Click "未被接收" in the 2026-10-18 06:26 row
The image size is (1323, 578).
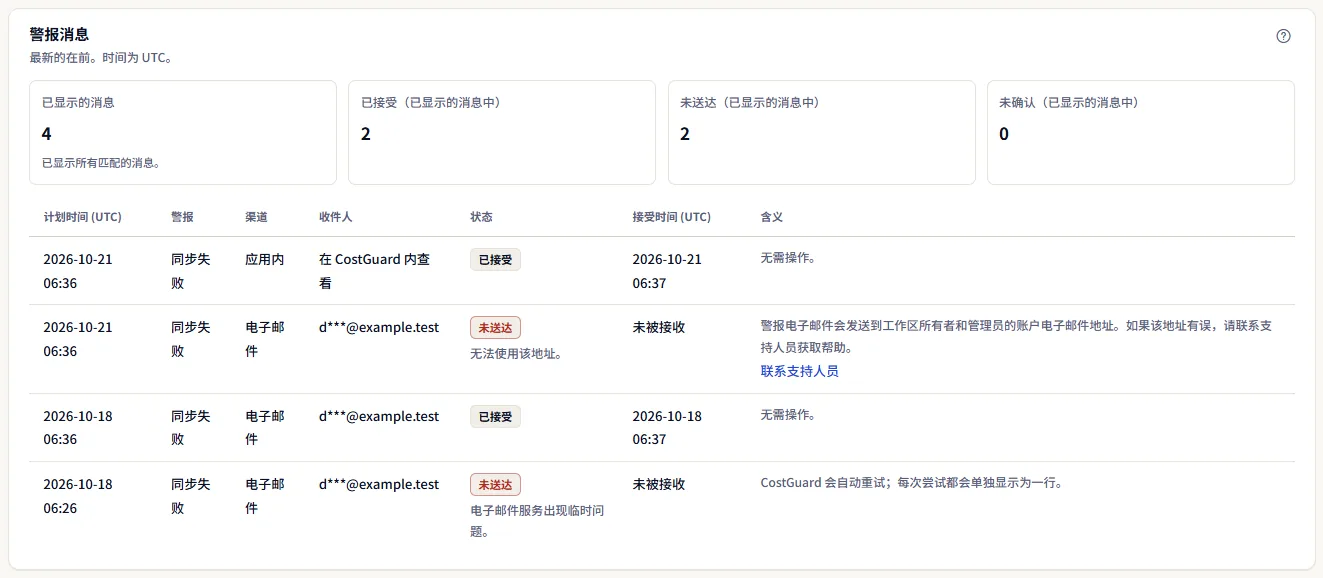tap(659, 484)
